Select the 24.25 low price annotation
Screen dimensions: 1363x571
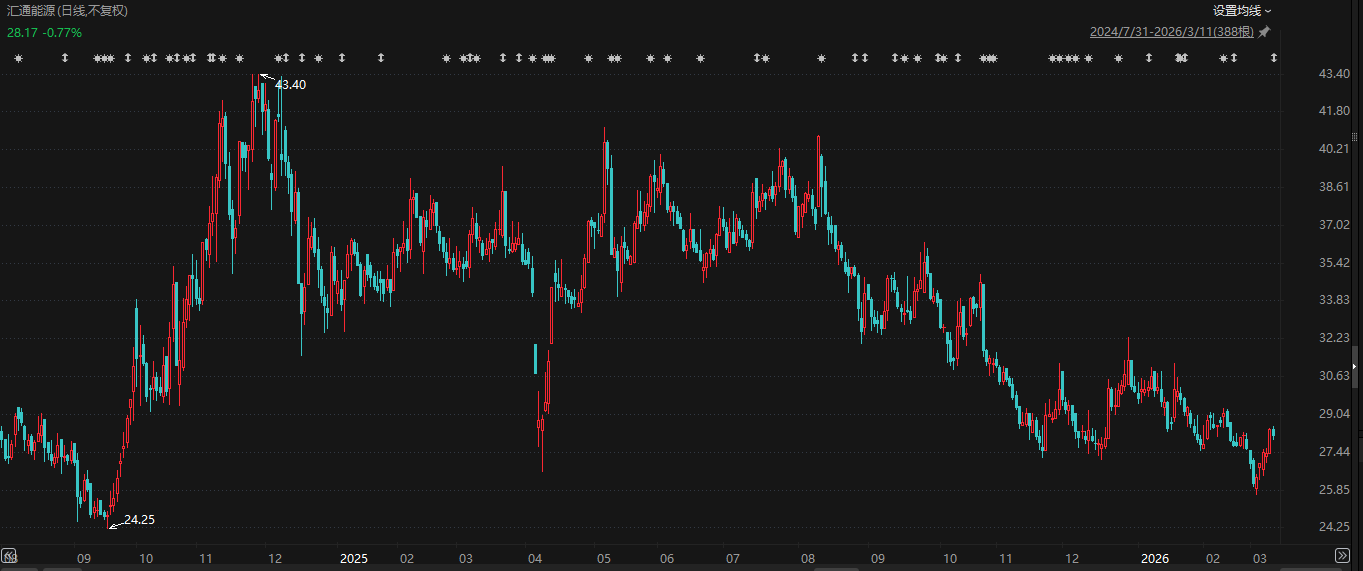click(x=140, y=520)
